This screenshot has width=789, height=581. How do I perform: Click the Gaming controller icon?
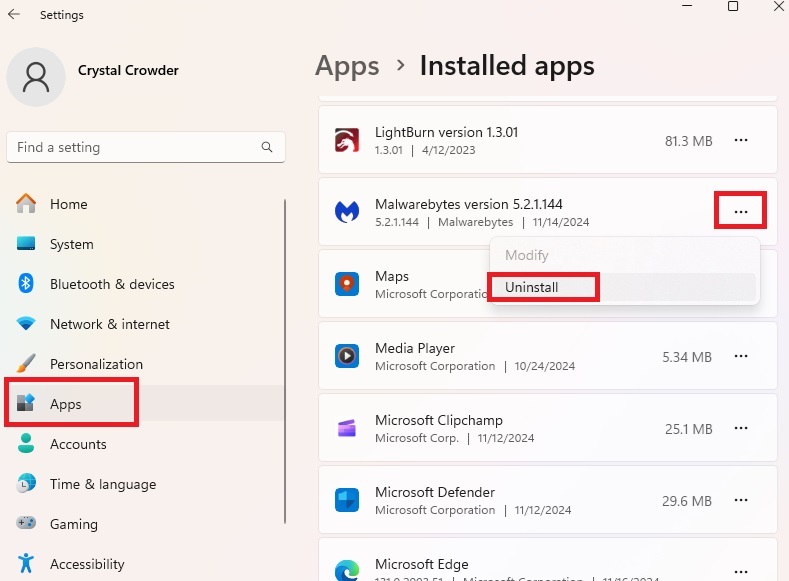(26, 523)
